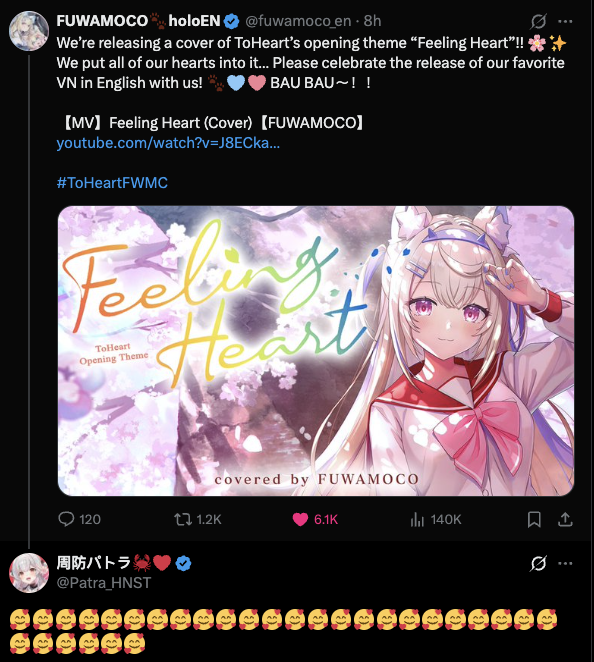Open Patra's profile avatar
The height and width of the screenshot is (662, 594).
tap(29, 573)
